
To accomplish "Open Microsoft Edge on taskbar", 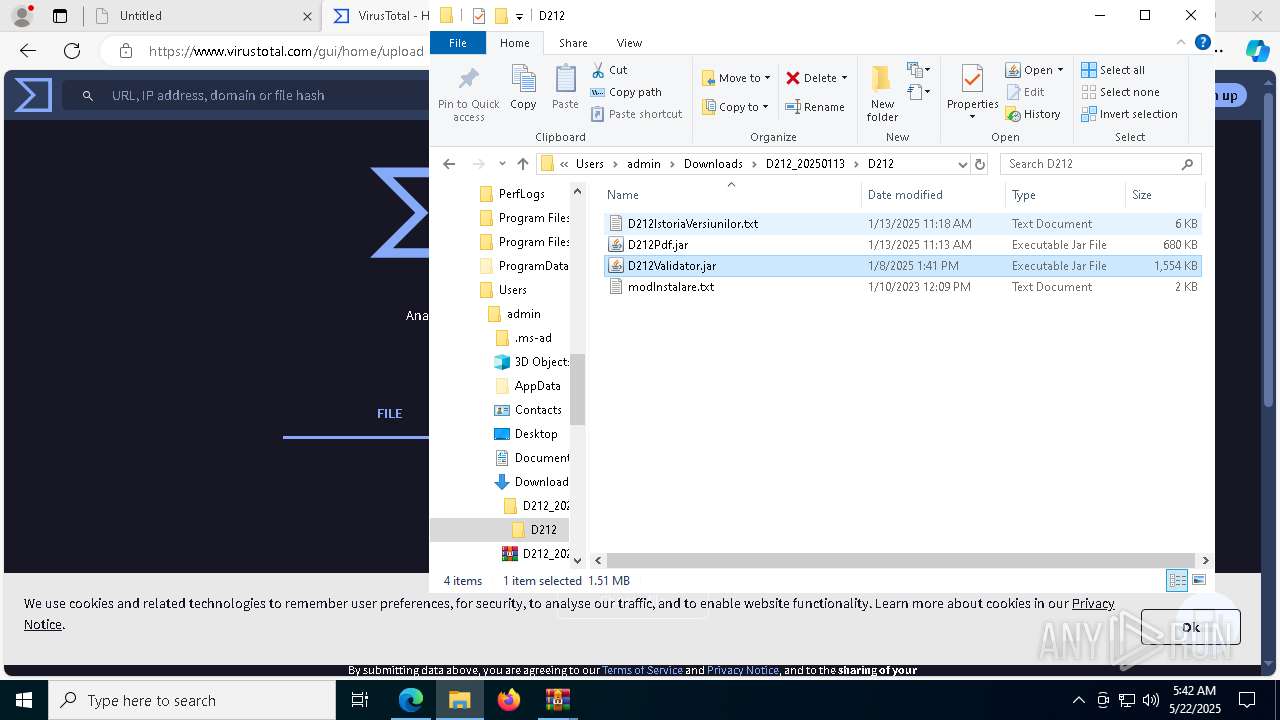I will 411,700.
